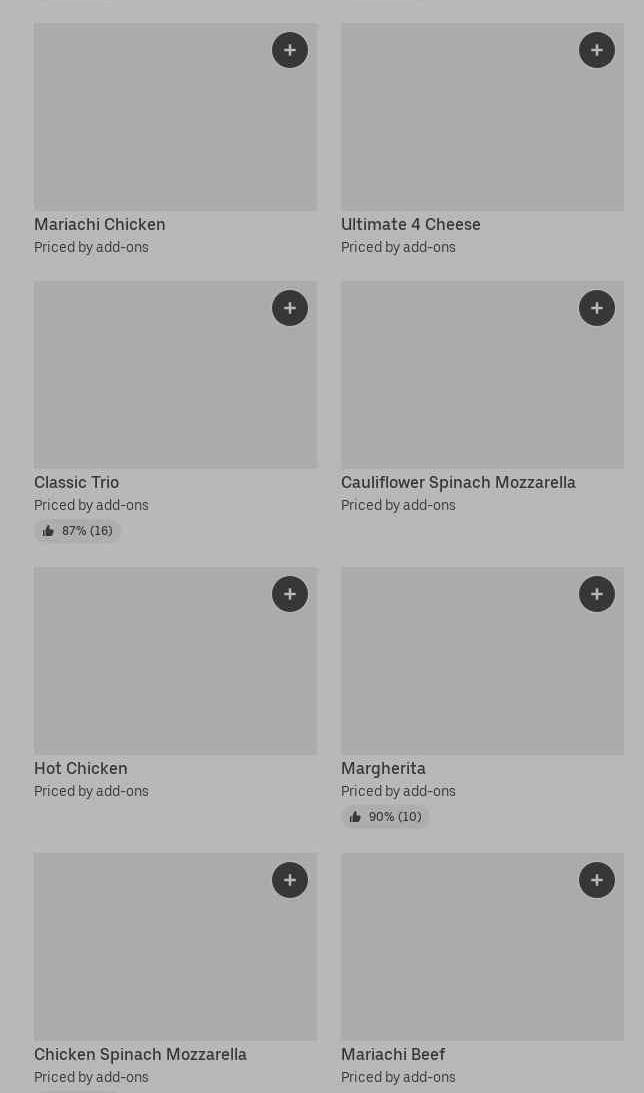Open the Margherita item title
Viewport: 644px width, 1093px height.
383,769
